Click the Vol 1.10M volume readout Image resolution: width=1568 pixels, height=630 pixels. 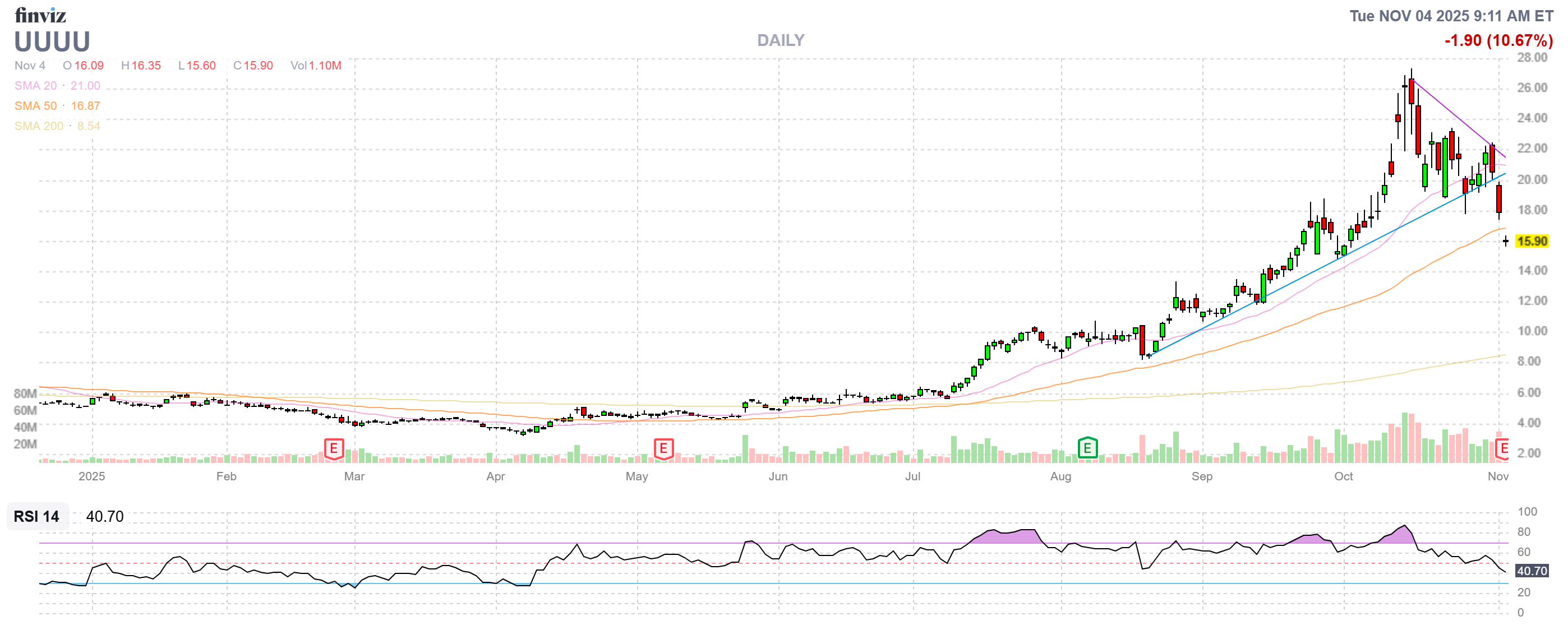[315, 66]
